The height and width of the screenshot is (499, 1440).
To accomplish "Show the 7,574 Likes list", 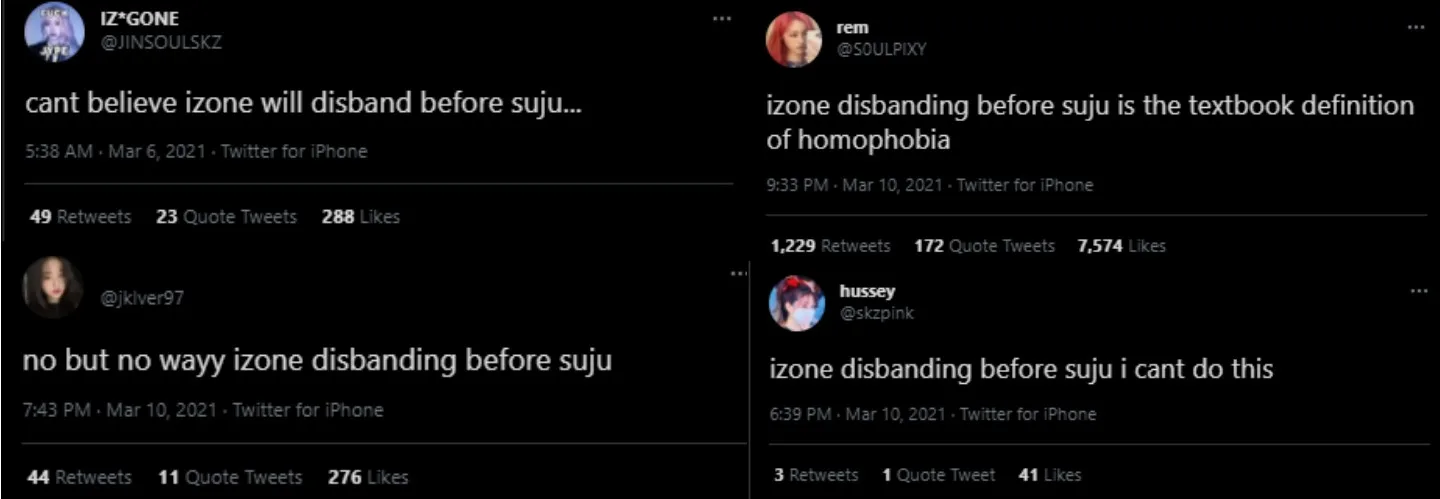I will (x=1121, y=246).
